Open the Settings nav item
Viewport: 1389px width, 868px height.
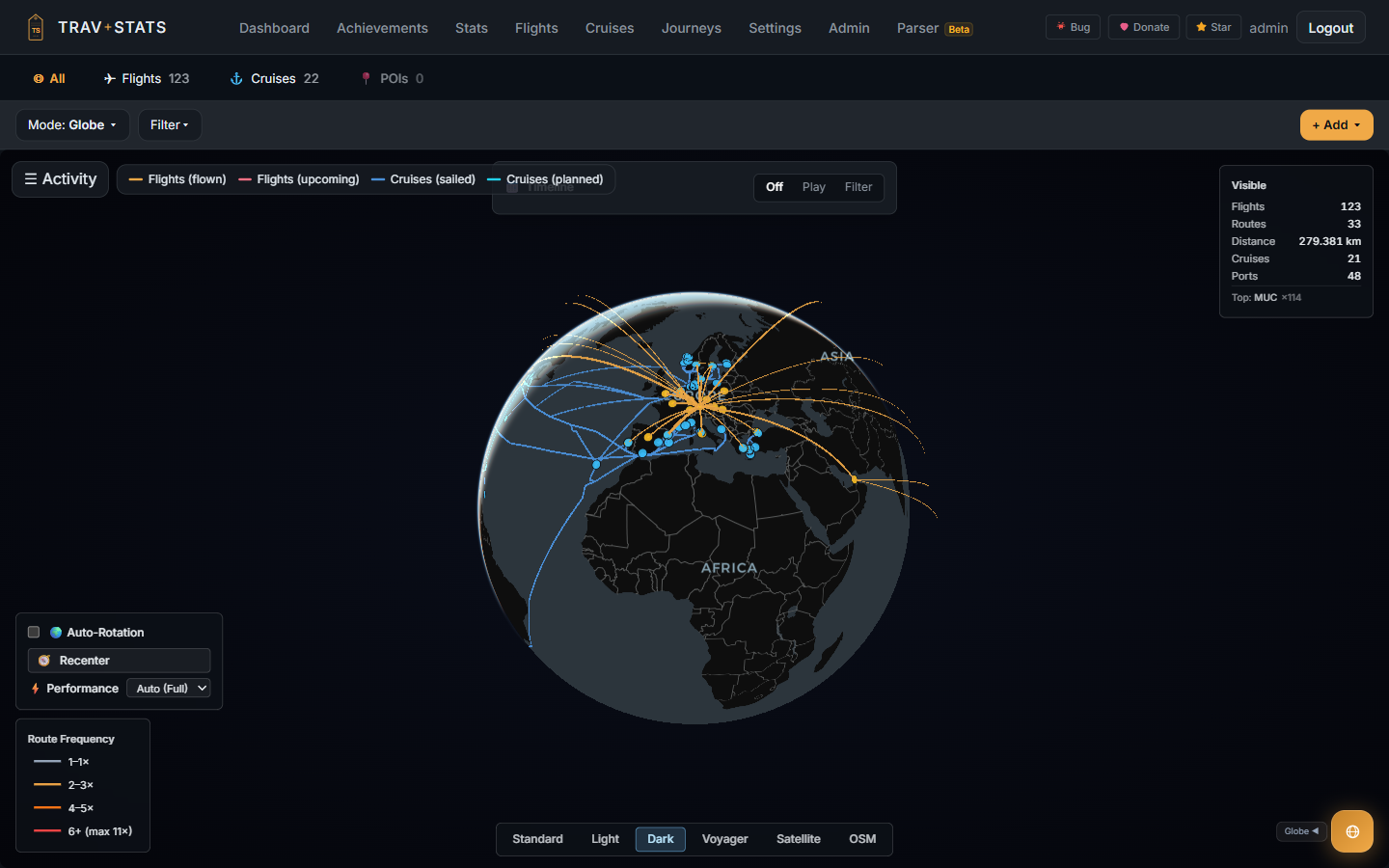coord(775,28)
